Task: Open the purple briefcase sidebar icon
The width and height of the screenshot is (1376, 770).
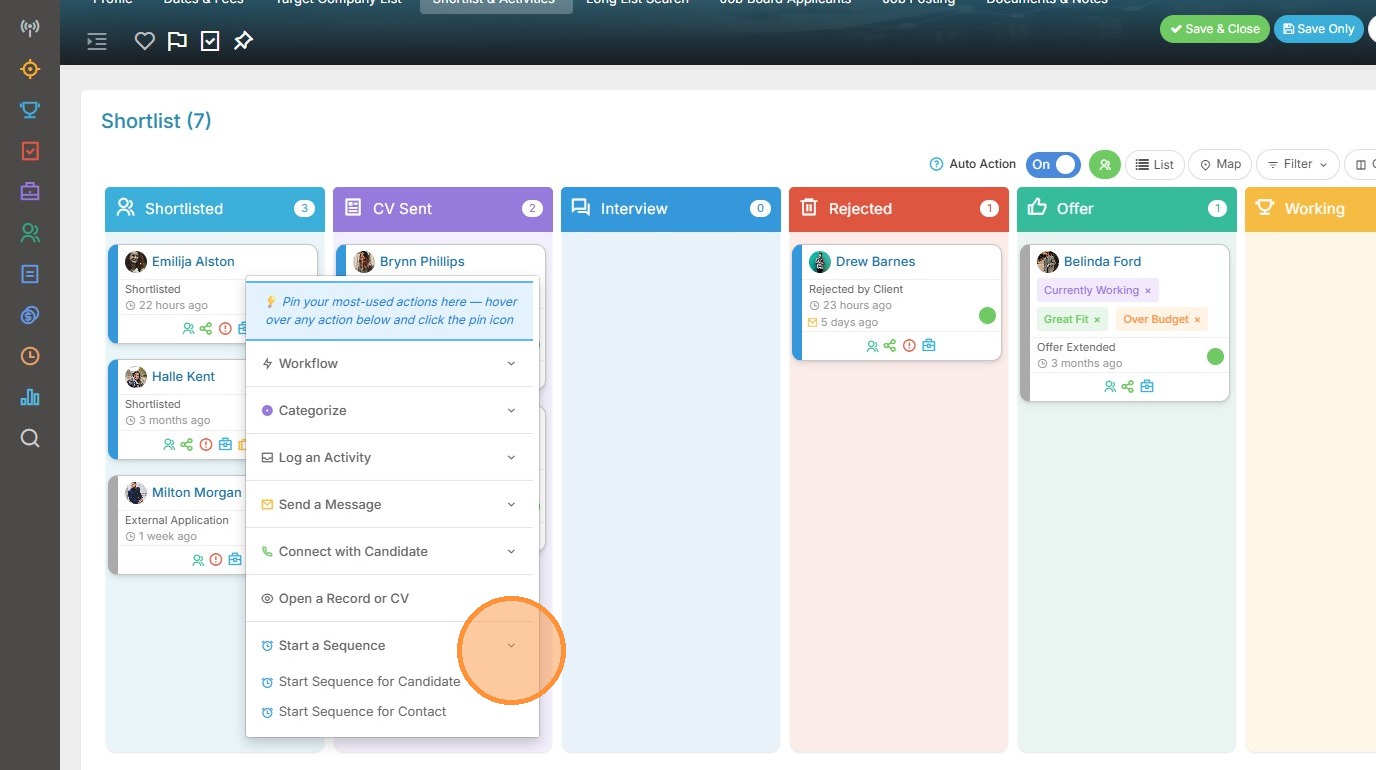Action: click(30, 191)
